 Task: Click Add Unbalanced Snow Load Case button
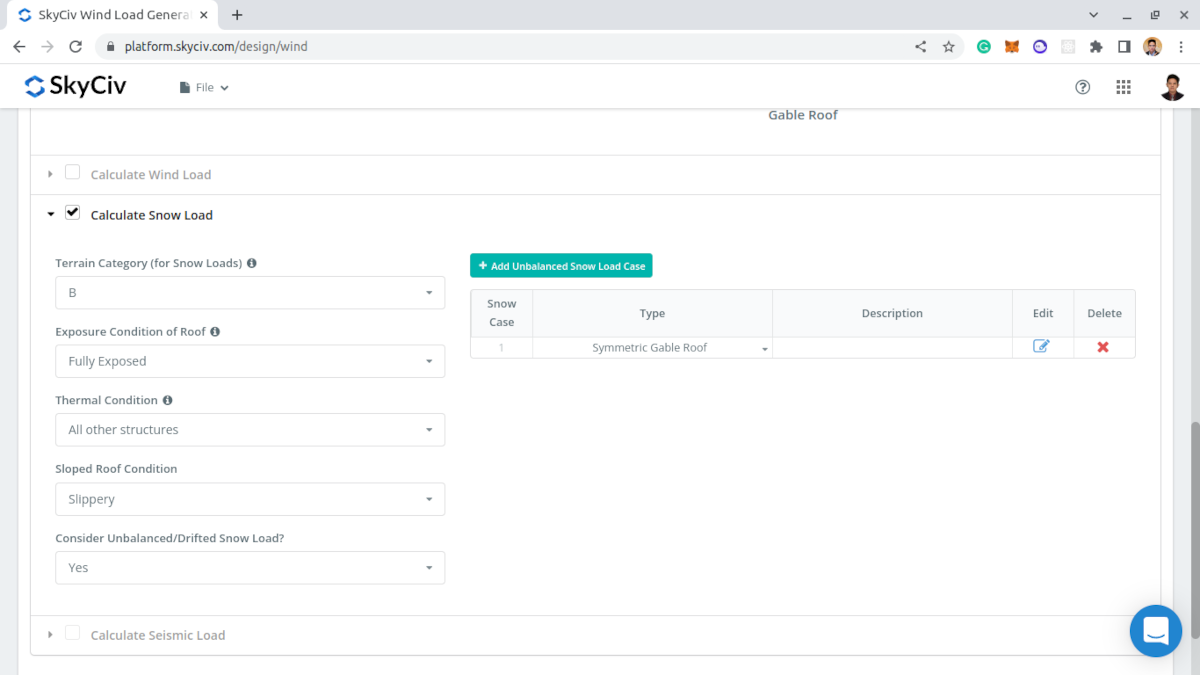point(561,266)
